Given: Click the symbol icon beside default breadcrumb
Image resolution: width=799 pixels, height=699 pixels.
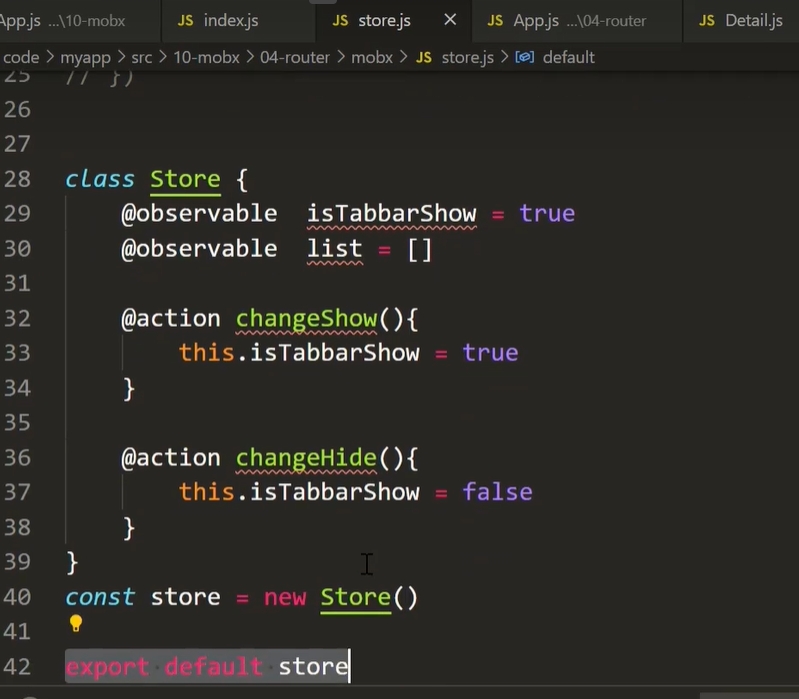Looking at the screenshot, I should click(x=524, y=57).
